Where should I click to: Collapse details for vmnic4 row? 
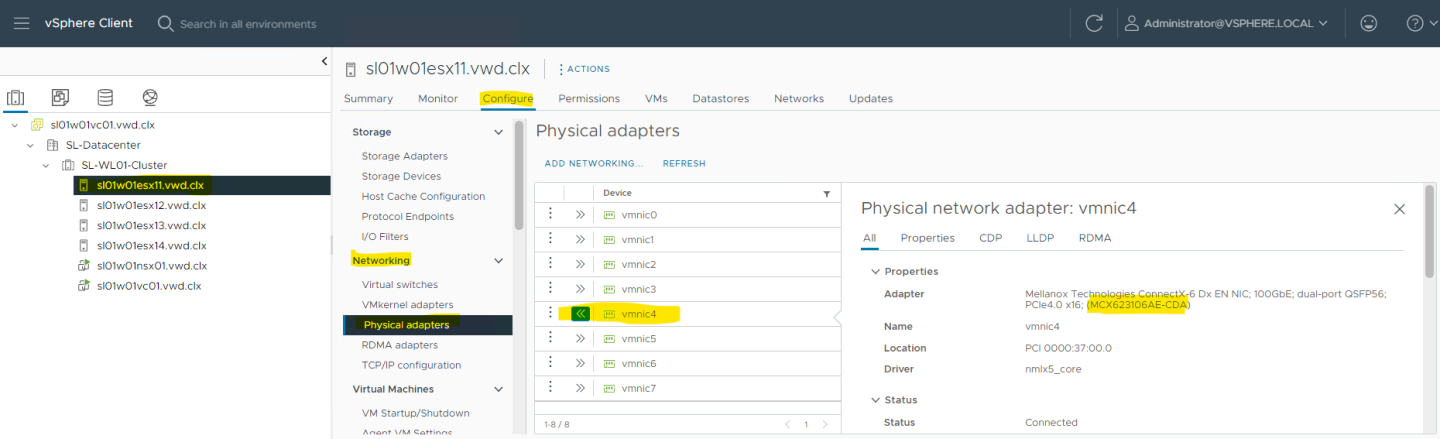579,314
